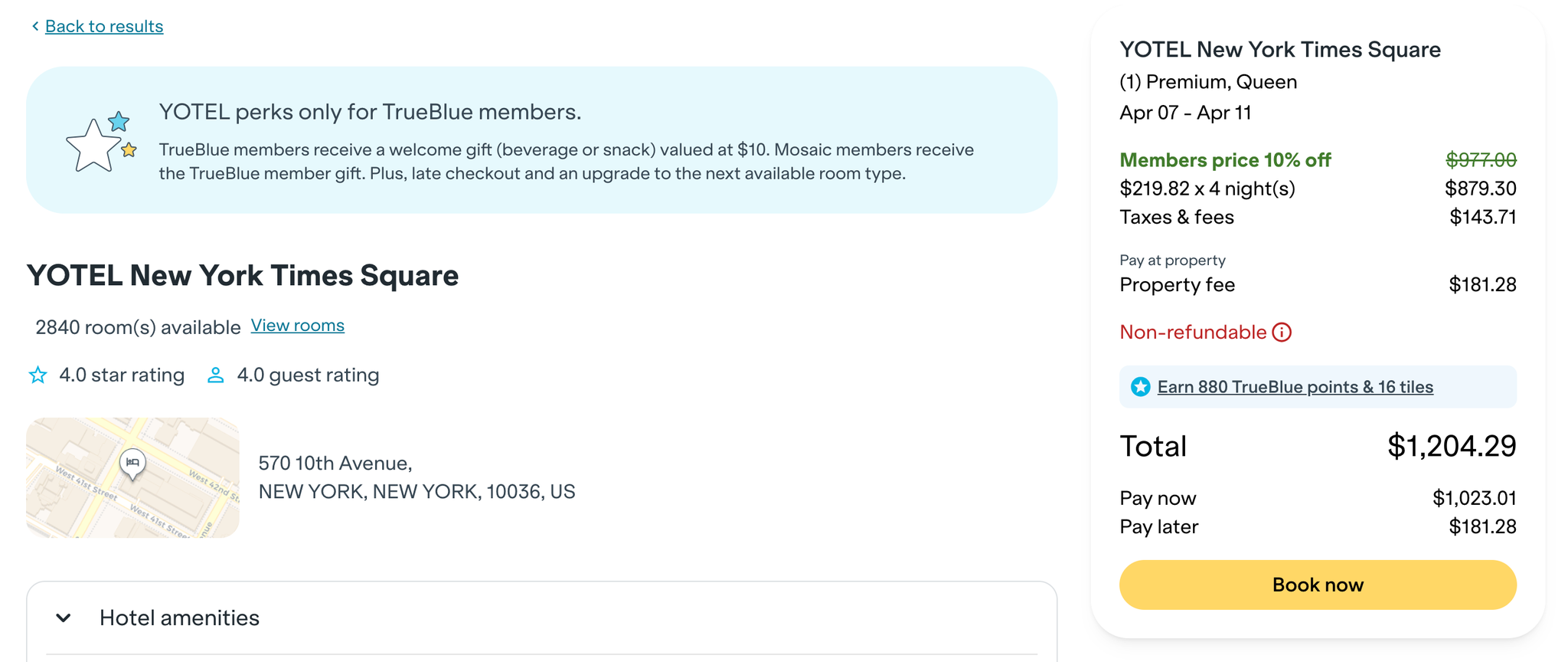The height and width of the screenshot is (662, 1568).
Task: Click the TrueBlue points star badge icon
Action: [x=1141, y=387]
